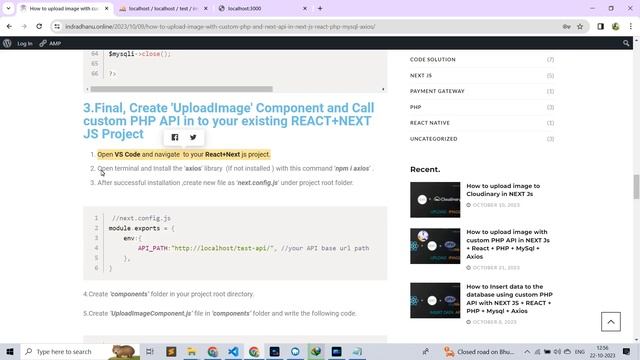The width and height of the screenshot is (640, 360).
Task: Click the Cloudinary post thumbnail
Action: coord(435,200)
